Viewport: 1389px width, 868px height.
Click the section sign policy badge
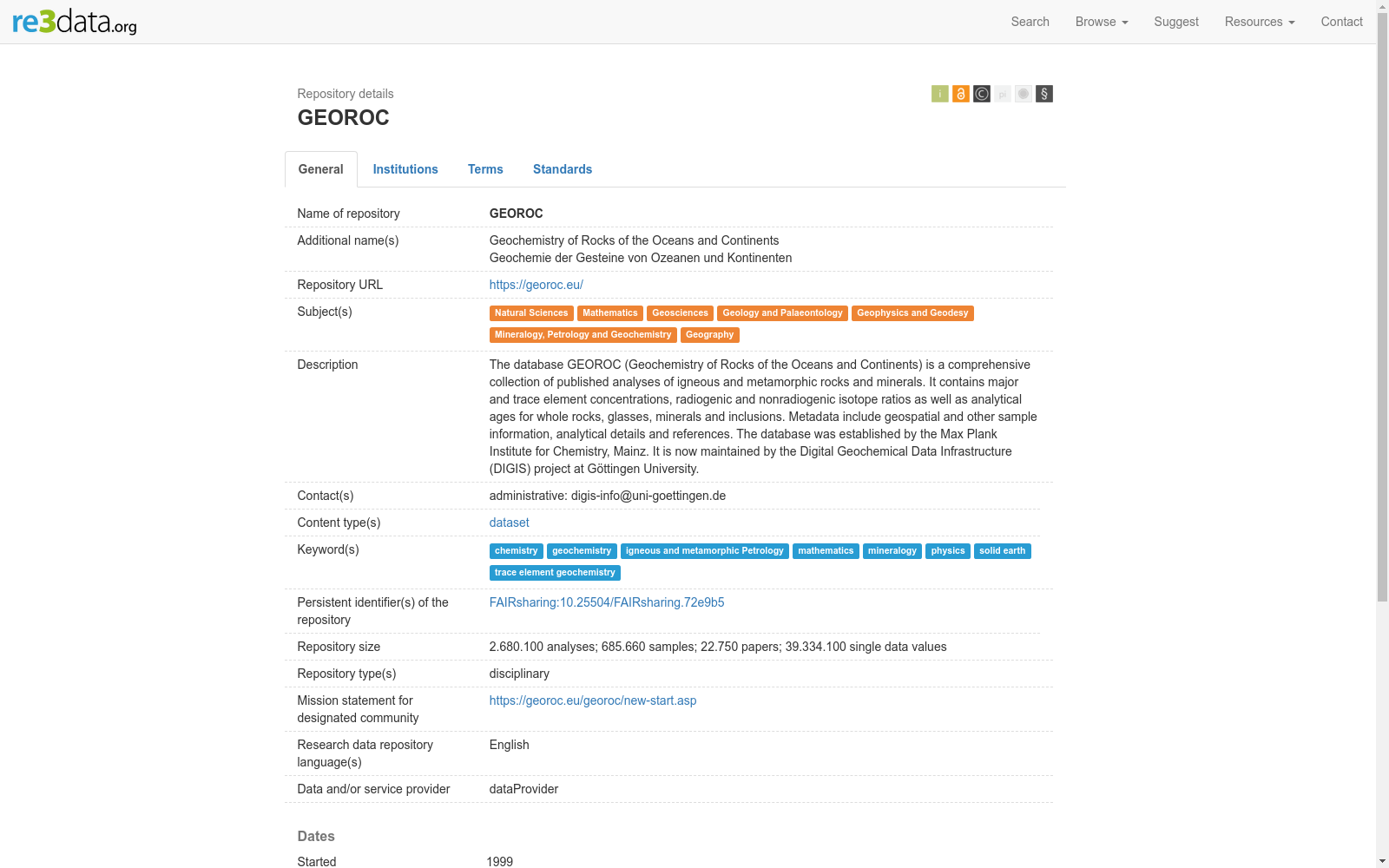pos(1044,94)
